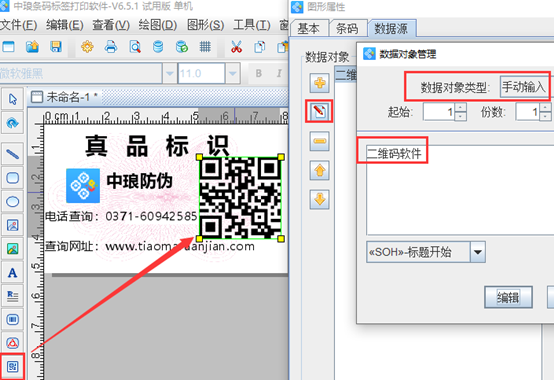Screen dimensions: 554x380
Task: Open the 数据对象类型 dropdown showing 手动输入
Action: [525, 87]
